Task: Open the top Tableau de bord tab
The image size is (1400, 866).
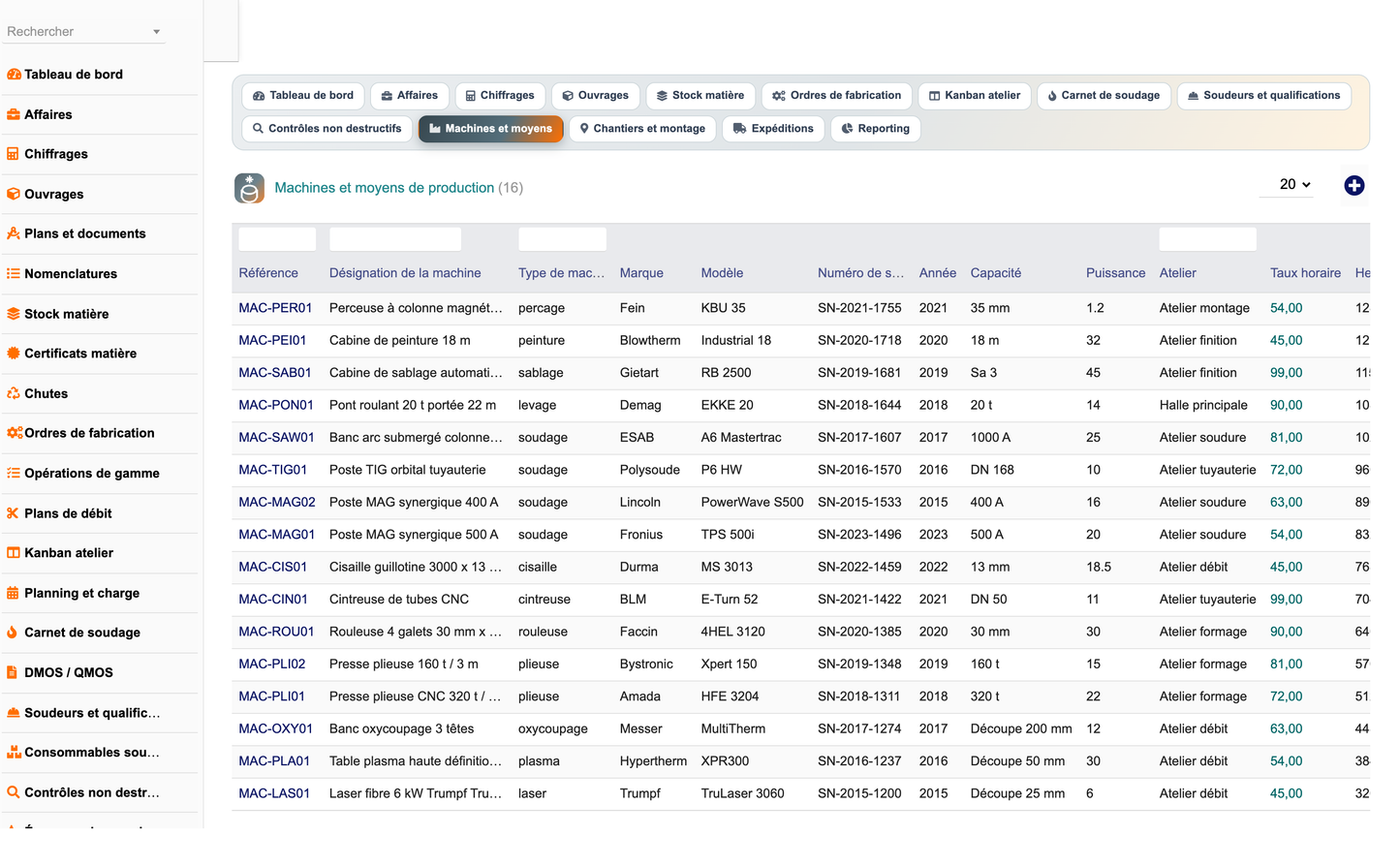Action: [303, 96]
